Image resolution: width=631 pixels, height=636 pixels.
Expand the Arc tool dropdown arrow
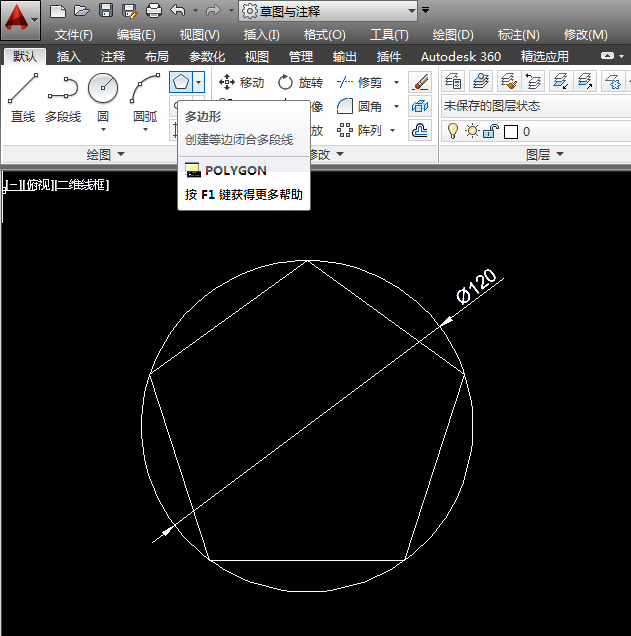click(145, 130)
